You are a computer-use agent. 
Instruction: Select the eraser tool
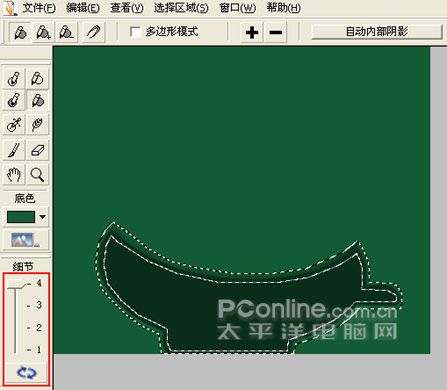tap(37, 150)
